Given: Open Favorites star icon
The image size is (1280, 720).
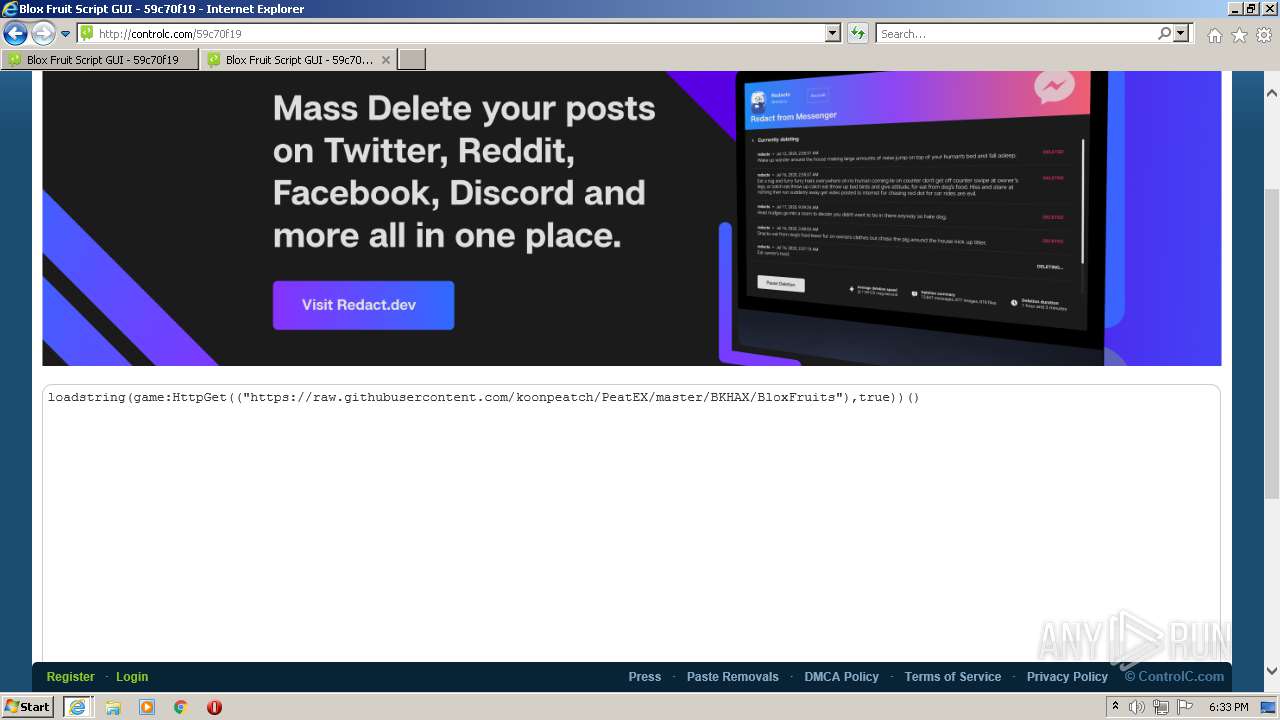Looking at the screenshot, I should point(1239,35).
